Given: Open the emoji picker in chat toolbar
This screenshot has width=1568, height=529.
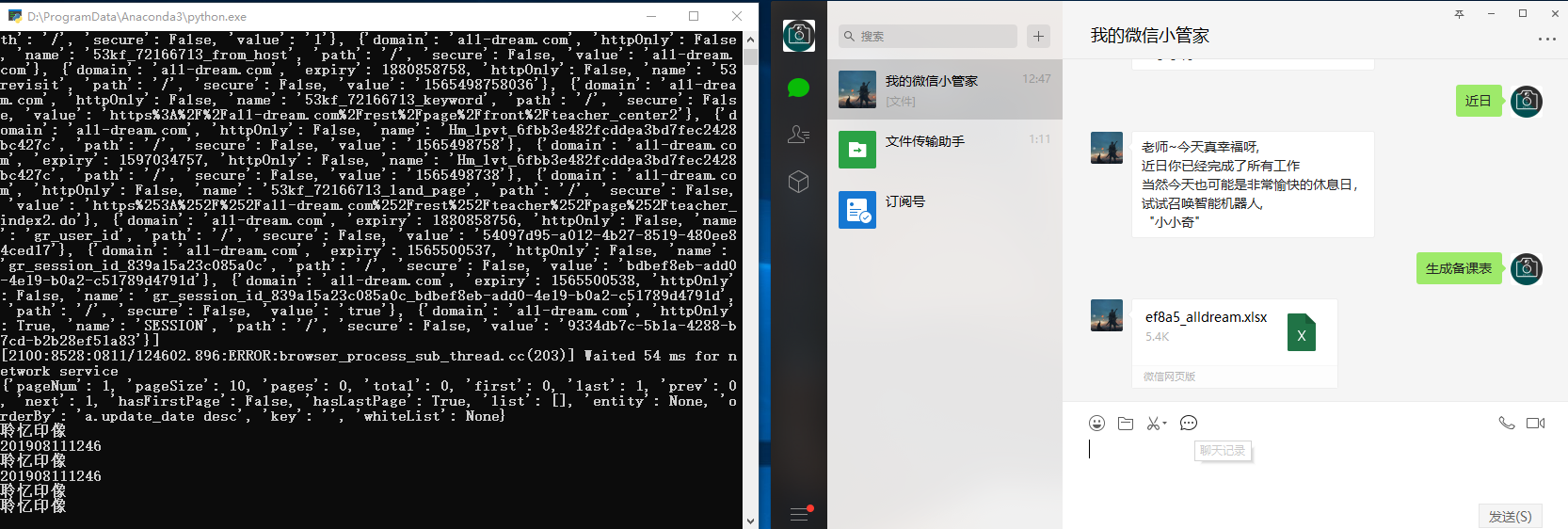Looking at the screenshot, I should (1096, 424).
